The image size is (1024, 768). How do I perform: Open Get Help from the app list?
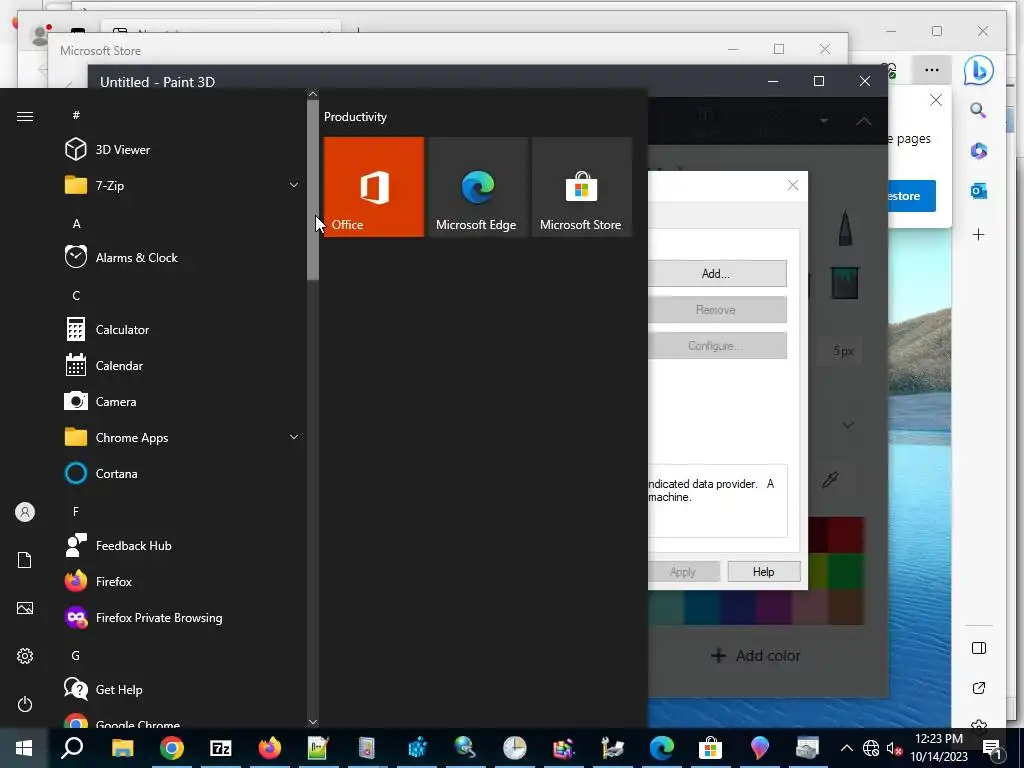pyautogui.click(x=183, y=690)
